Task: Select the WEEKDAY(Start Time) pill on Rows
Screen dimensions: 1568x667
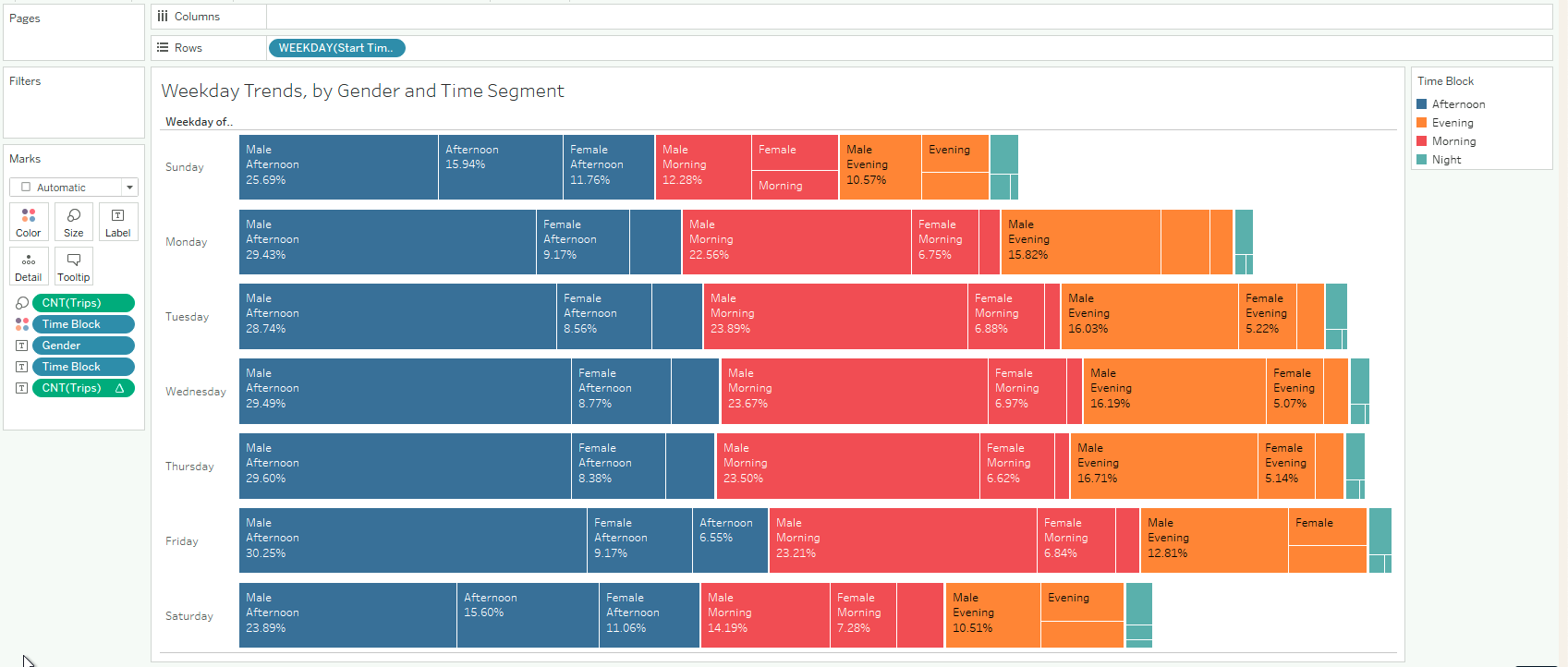Action: pyautogui.click(x=336, y=48)
